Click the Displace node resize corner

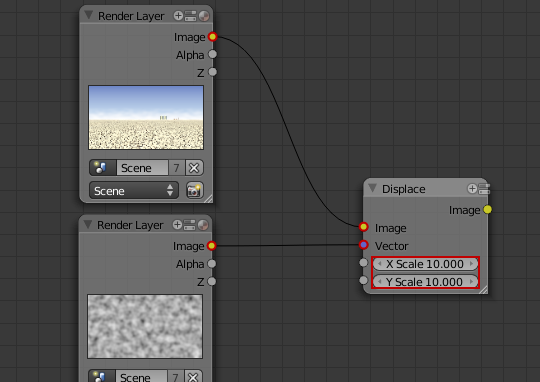tap(484, 290)
